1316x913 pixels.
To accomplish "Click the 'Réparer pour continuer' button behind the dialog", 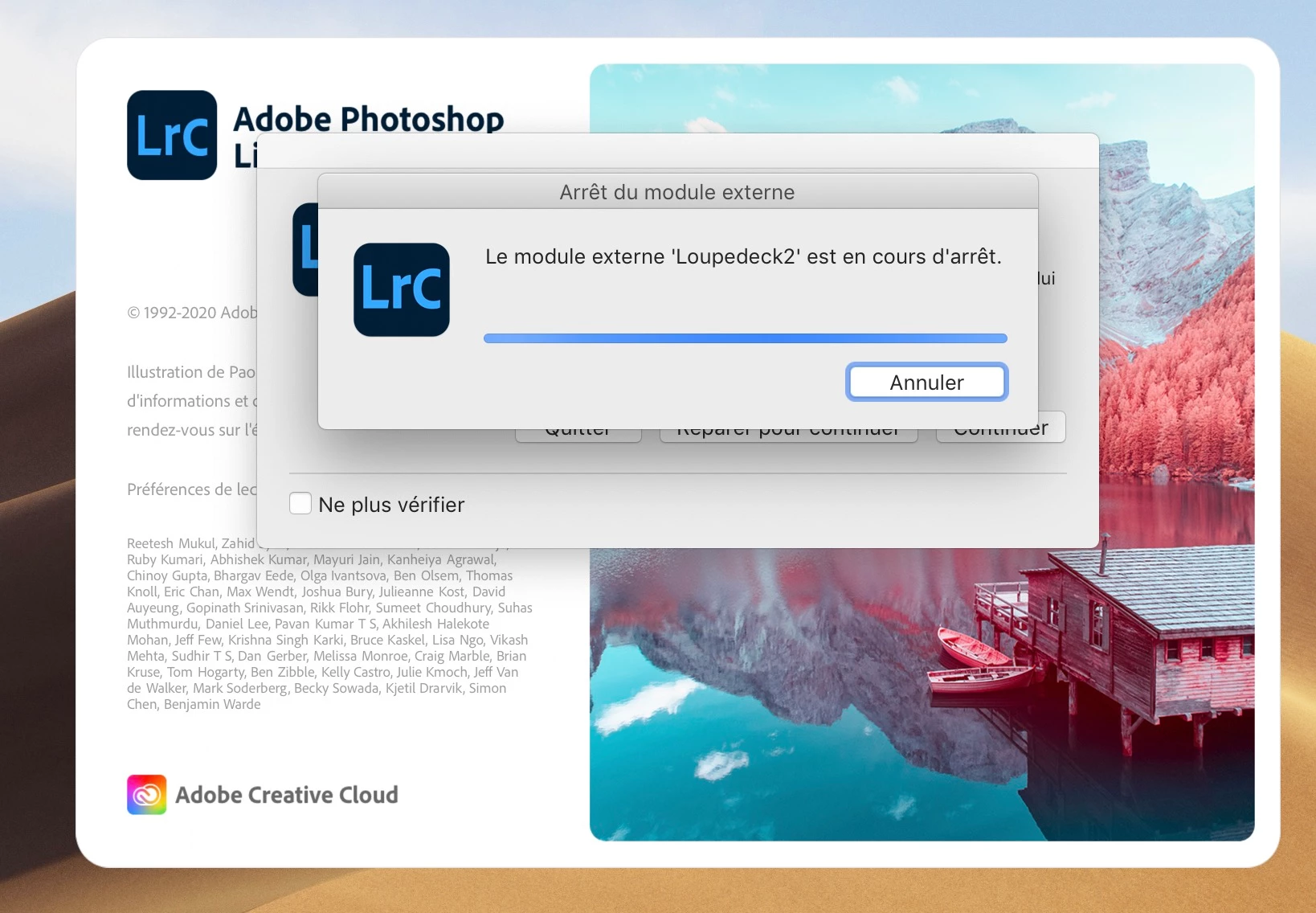I will tap(788, 435).
